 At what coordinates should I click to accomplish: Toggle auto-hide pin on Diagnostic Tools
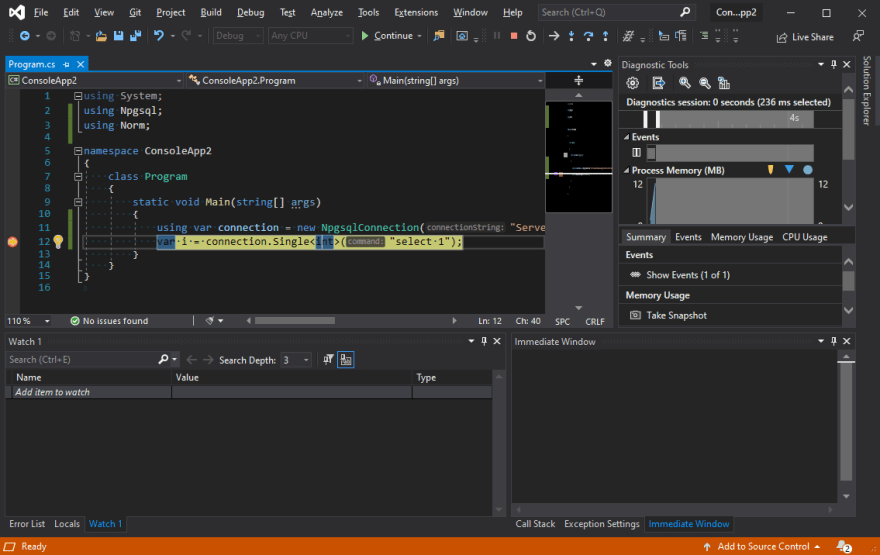[834, 65]
